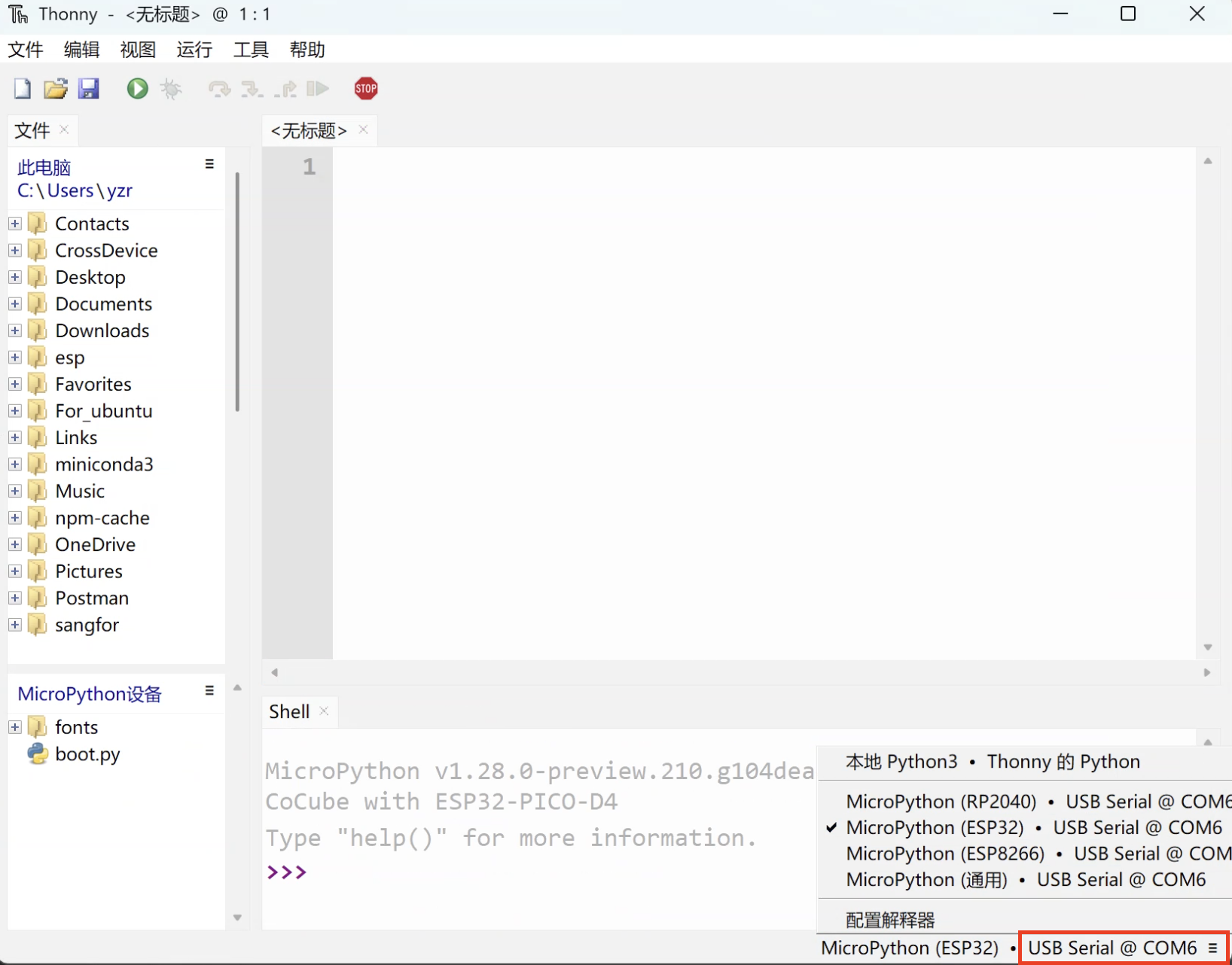Open the 运行 menu
Screen dimensions: 1232x965
coord(194,50)
